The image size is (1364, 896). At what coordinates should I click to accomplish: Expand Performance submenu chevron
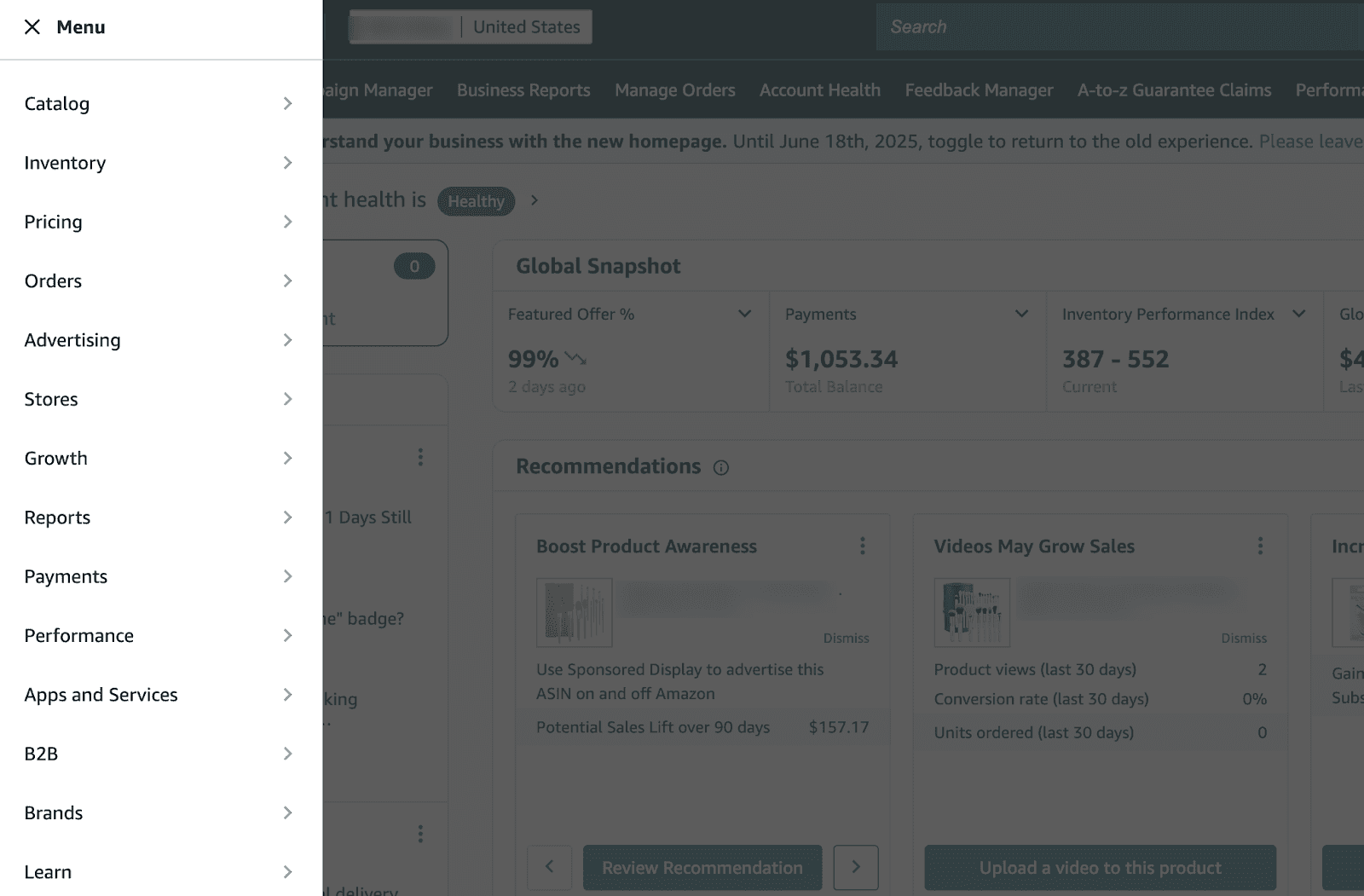pos(287,636)
